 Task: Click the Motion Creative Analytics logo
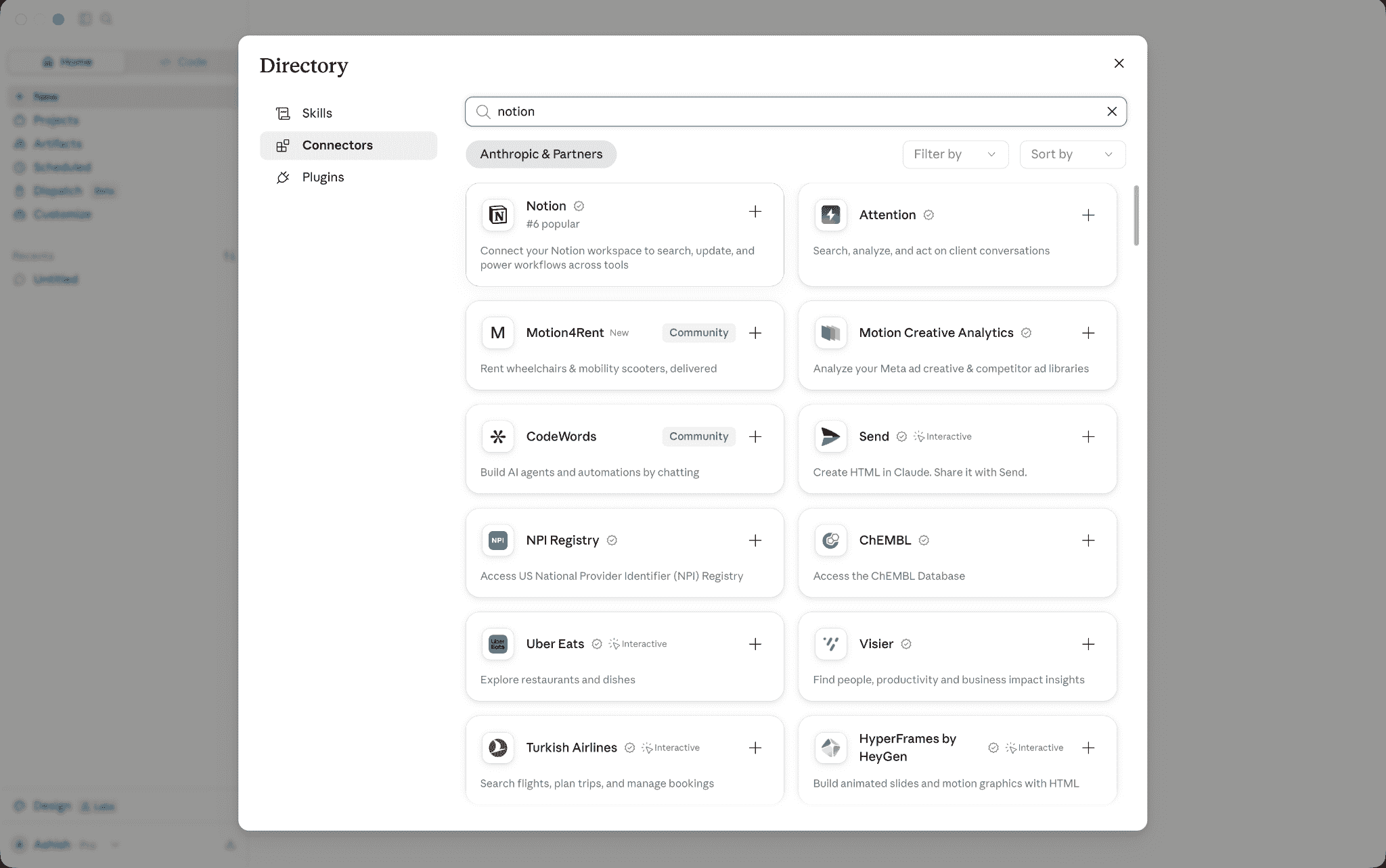click(x=830, y=332)
